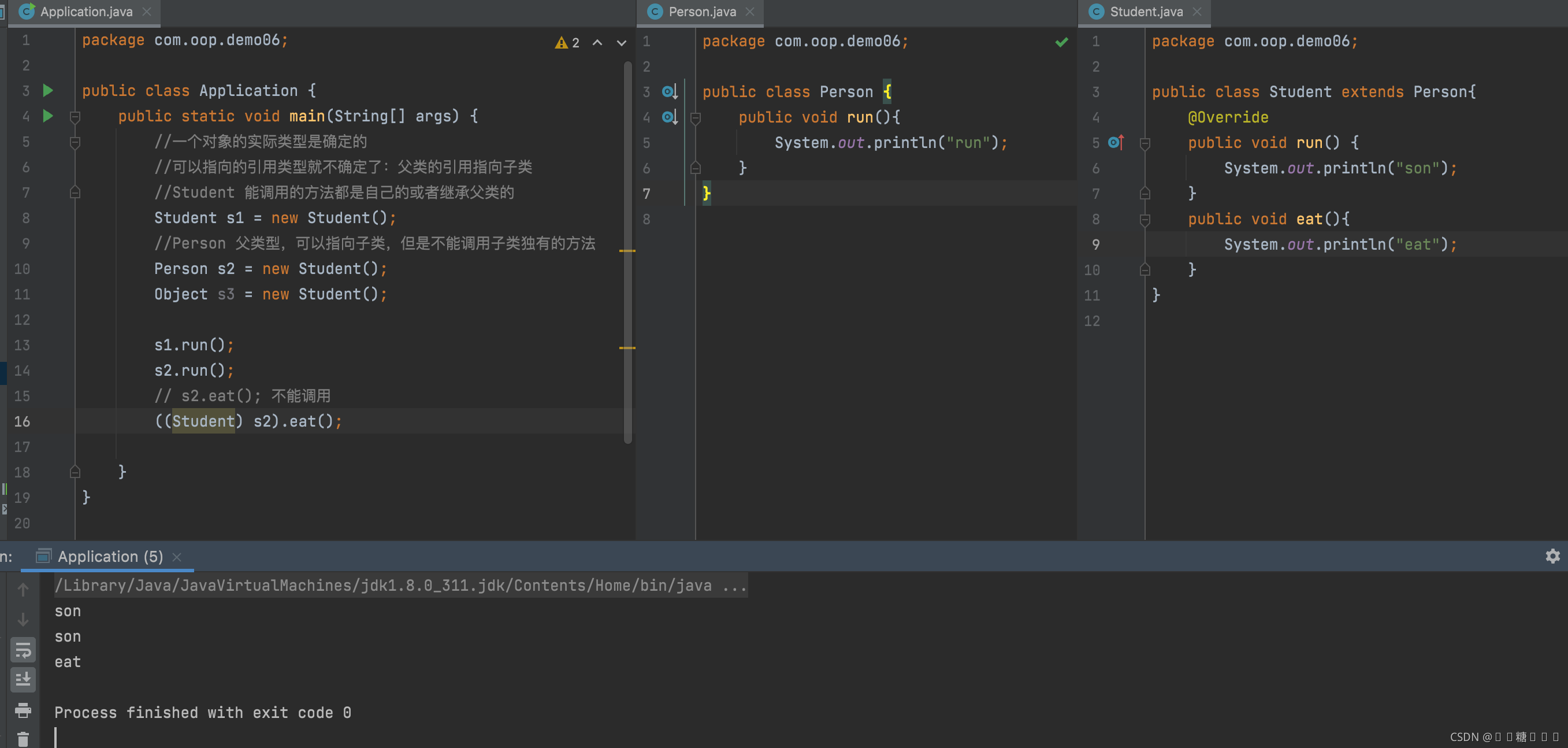This screenshot has height=748, width=1568.
Task: Click the lower yellow warning stripe on the error stripe
Action: point(627,348)
